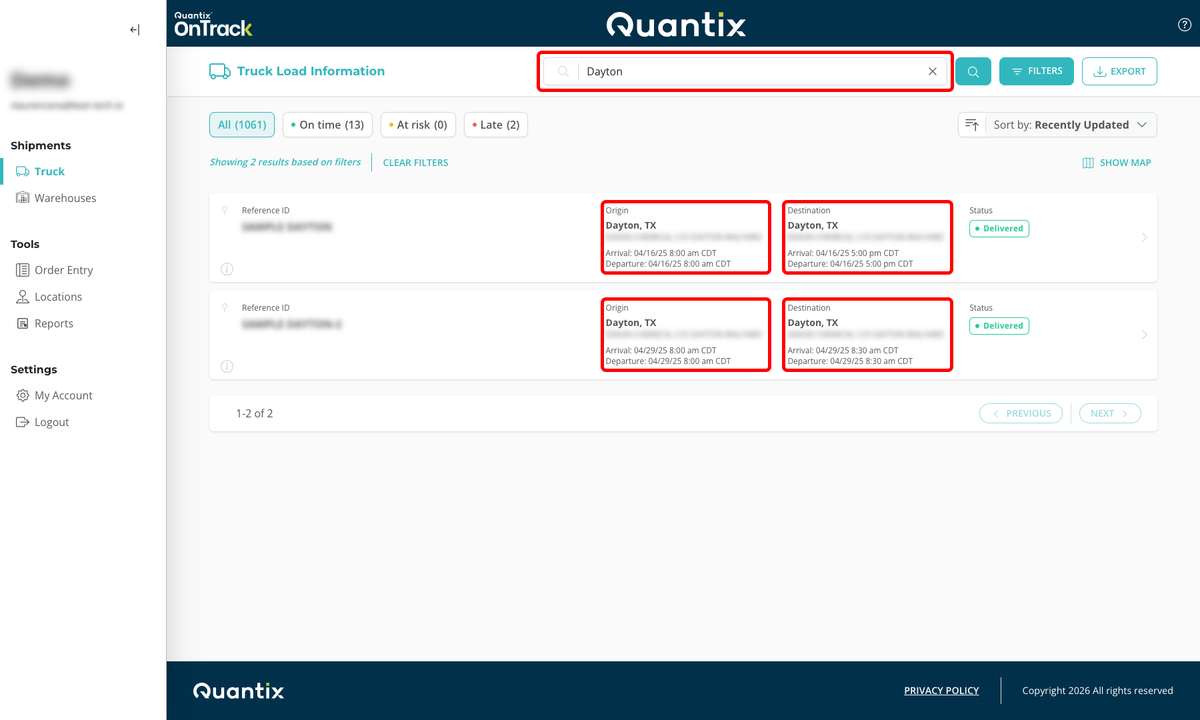Show shipments on the map view
This screenshot has height=720, width=1200.
(x=1116, y=162)
